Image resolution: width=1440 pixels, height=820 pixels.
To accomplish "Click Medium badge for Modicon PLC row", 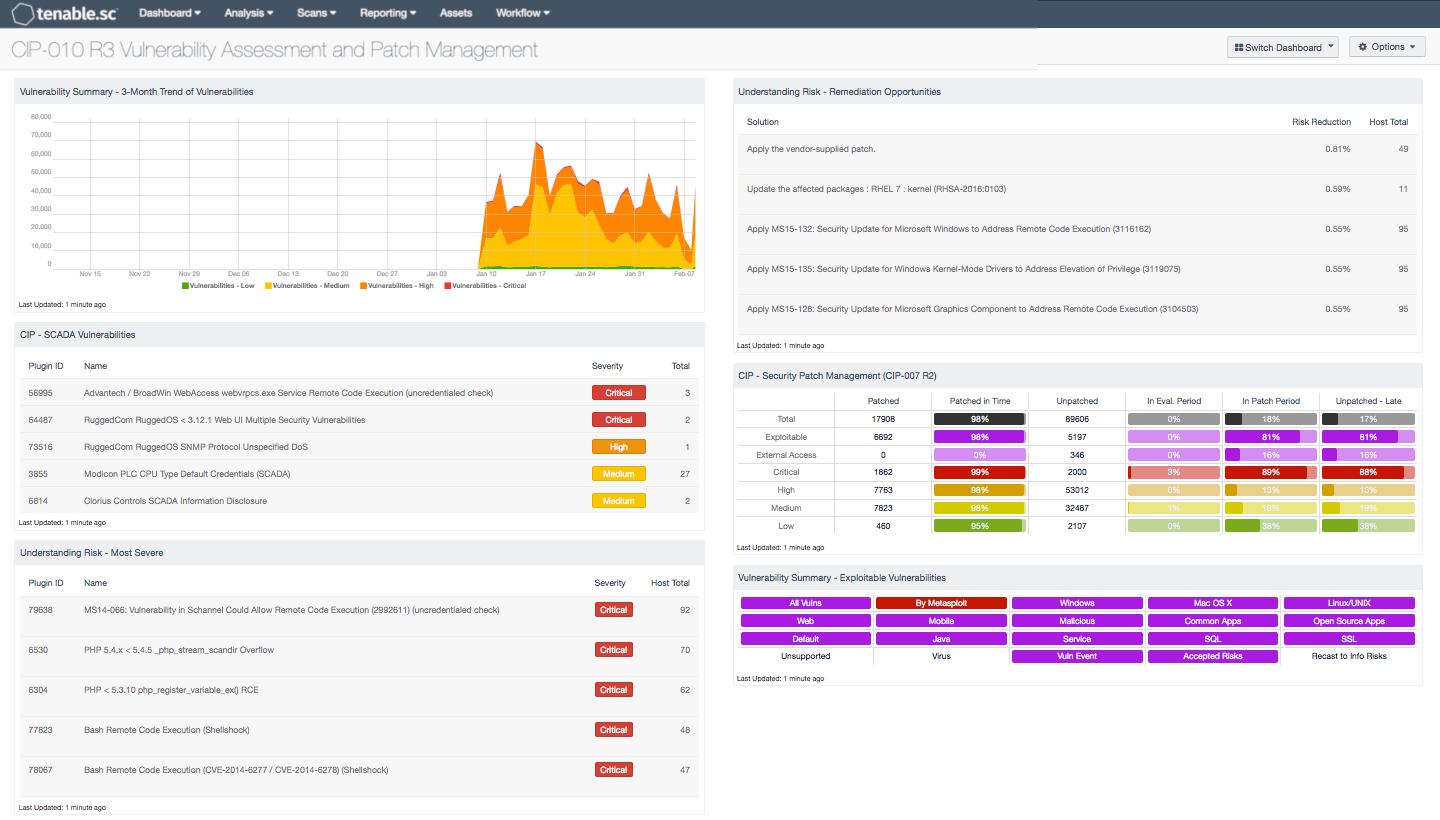I will click(x=619, y=474).
